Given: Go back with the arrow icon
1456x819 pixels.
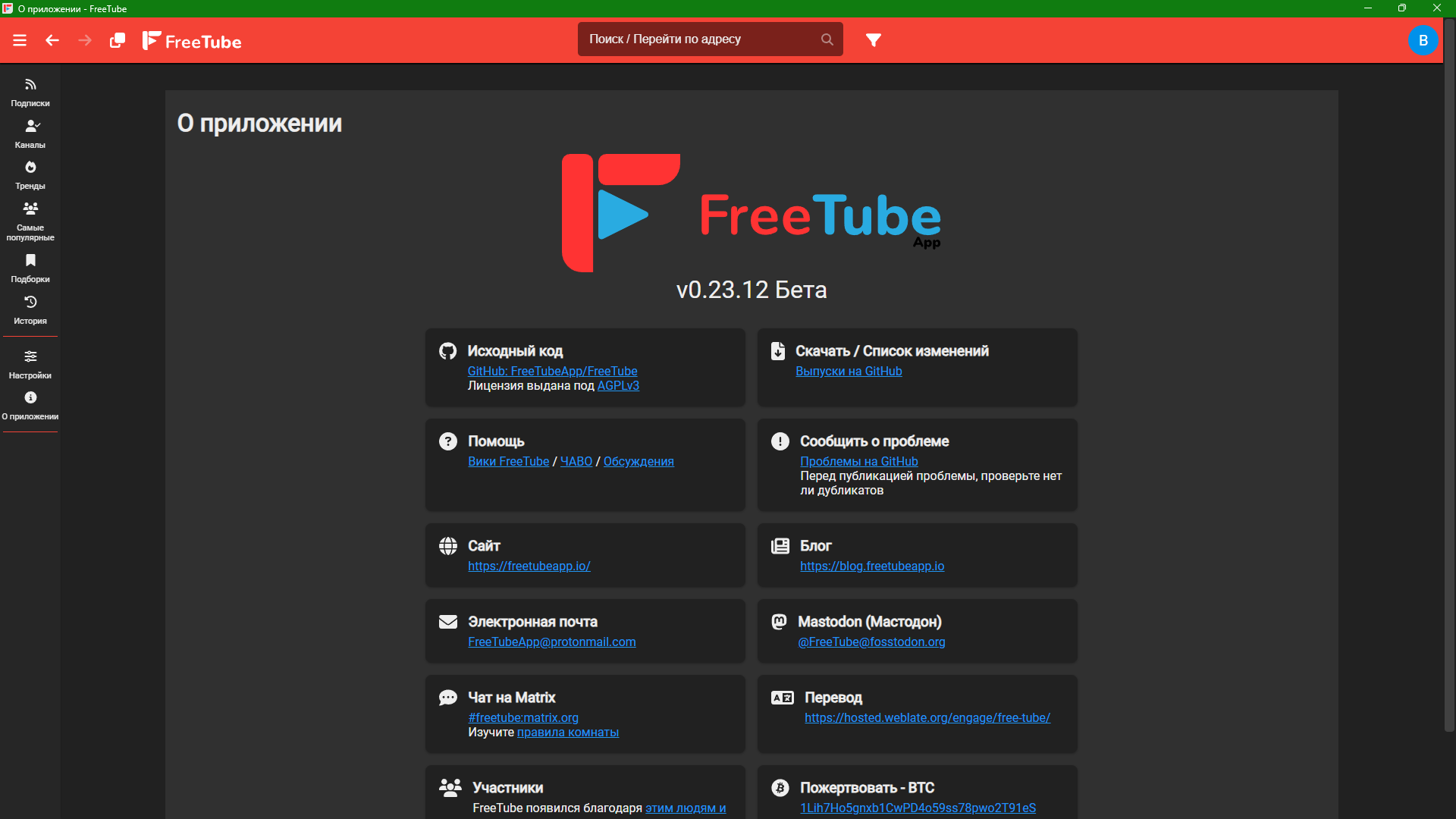Looking at the screenshot, I should (x=52, y=40).
